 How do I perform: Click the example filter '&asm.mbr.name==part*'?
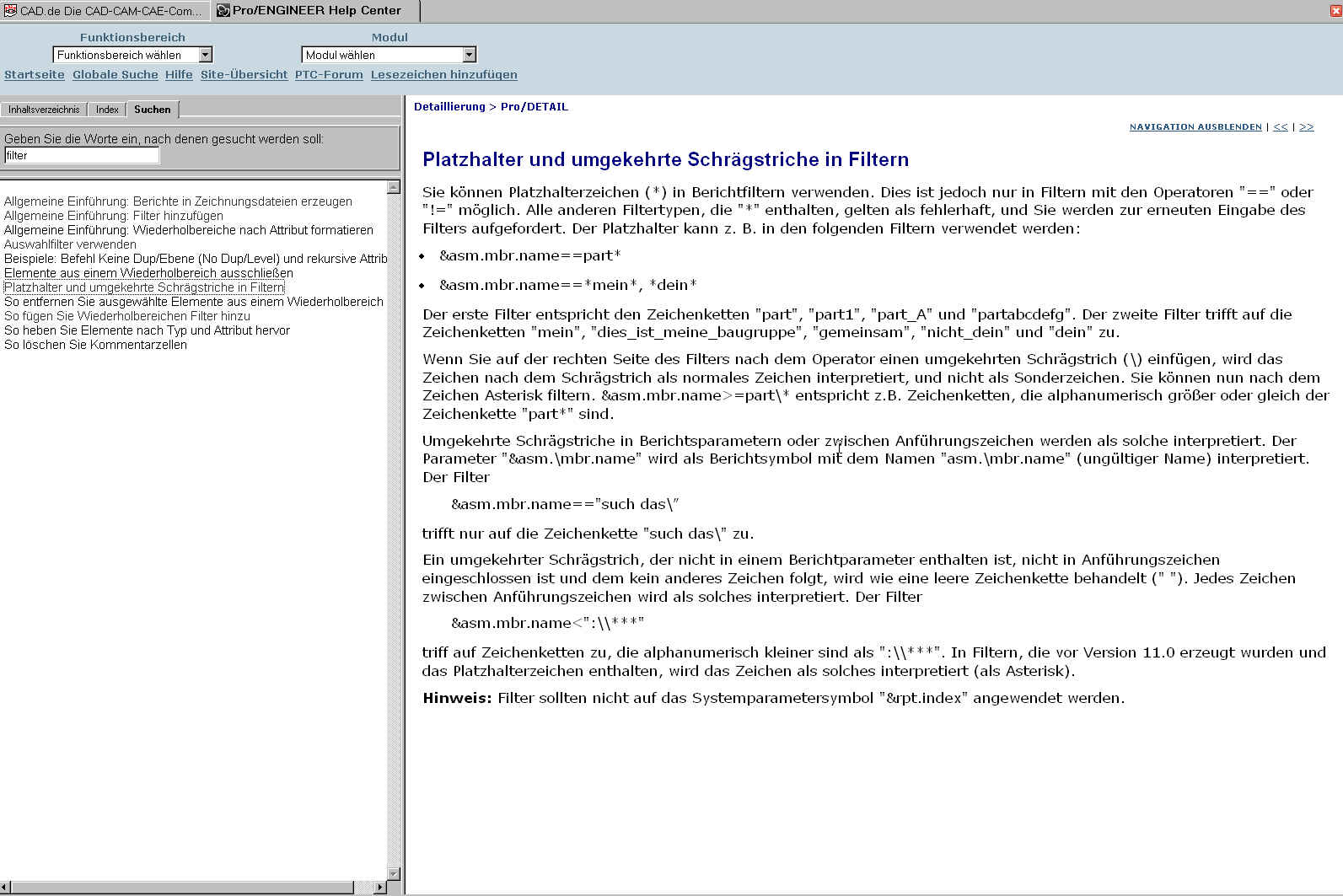click(x=530, y=255)
